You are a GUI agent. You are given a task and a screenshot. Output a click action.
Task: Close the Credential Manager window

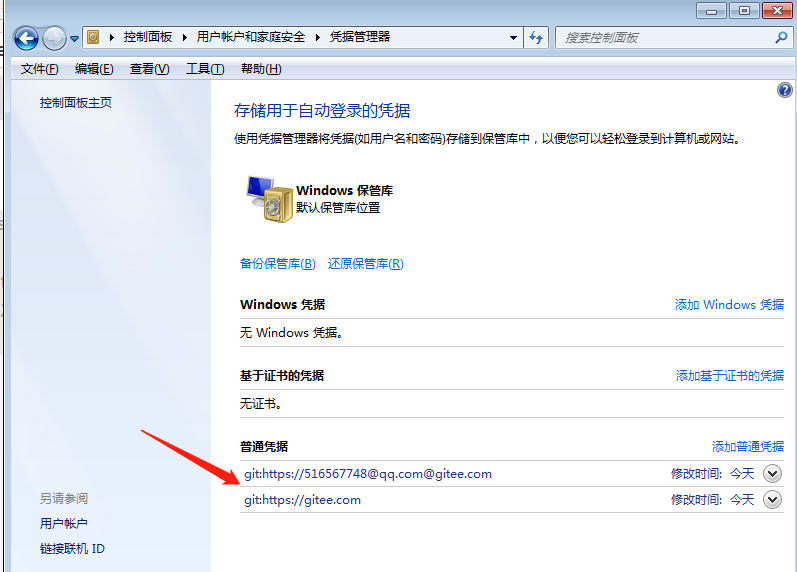[x=777, y=10]
